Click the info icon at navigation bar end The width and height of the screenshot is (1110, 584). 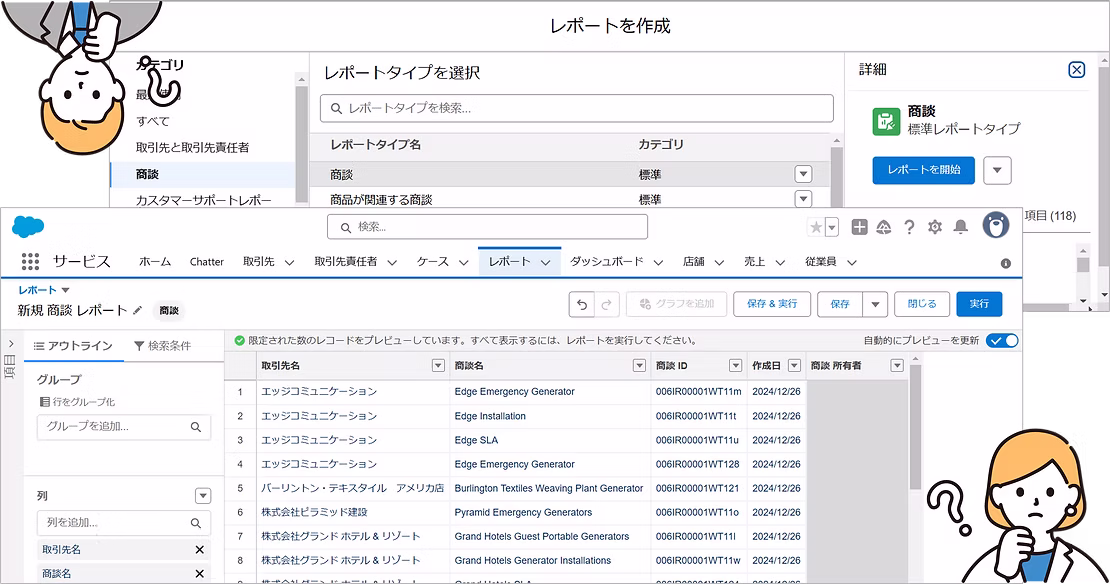coord(1005,263)
